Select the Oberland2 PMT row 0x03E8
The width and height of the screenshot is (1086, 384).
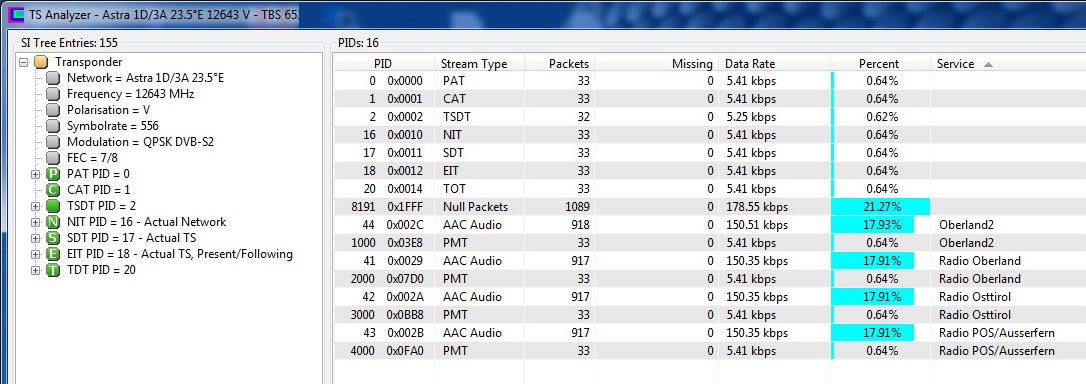coord(710,243)
